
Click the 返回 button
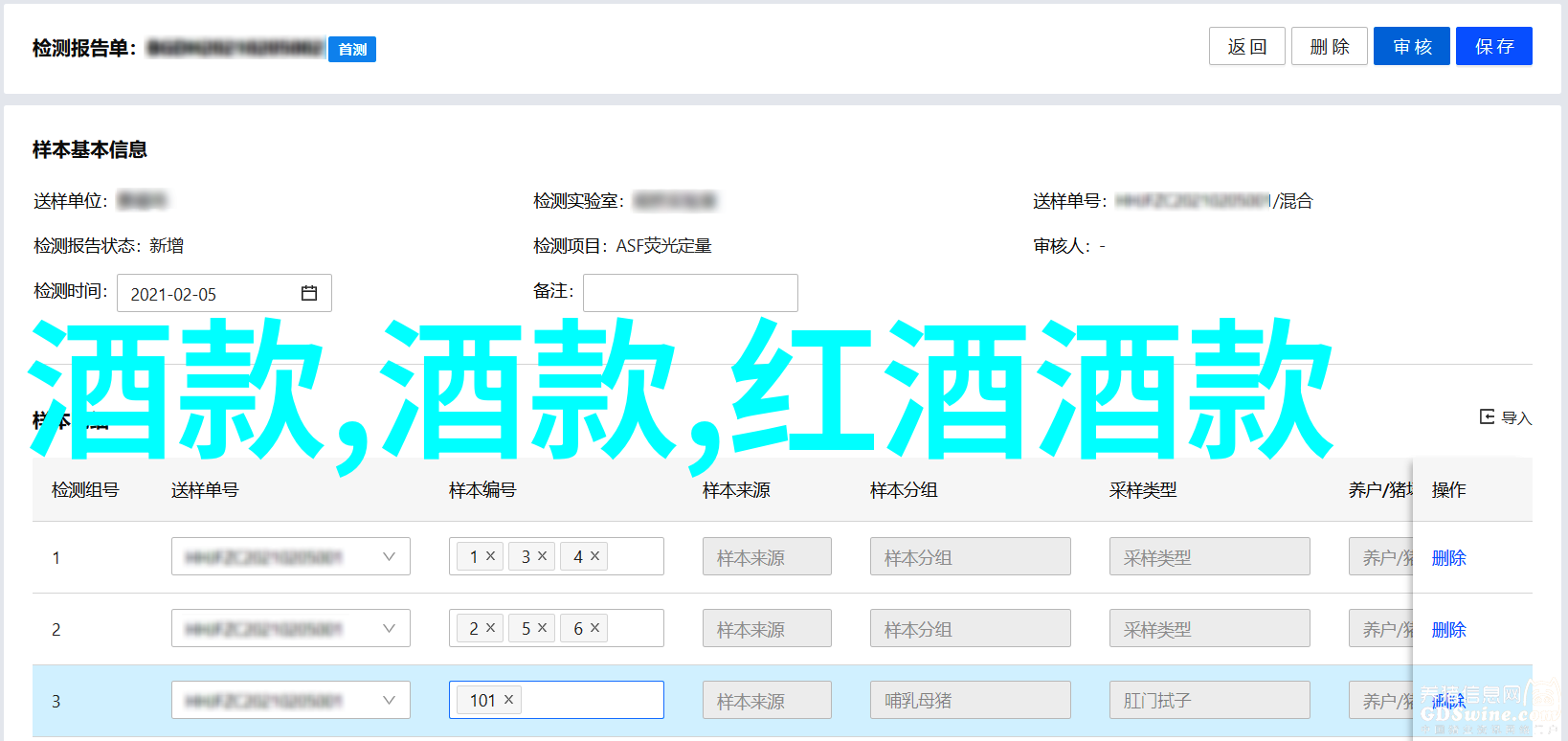pos(1246,46)
